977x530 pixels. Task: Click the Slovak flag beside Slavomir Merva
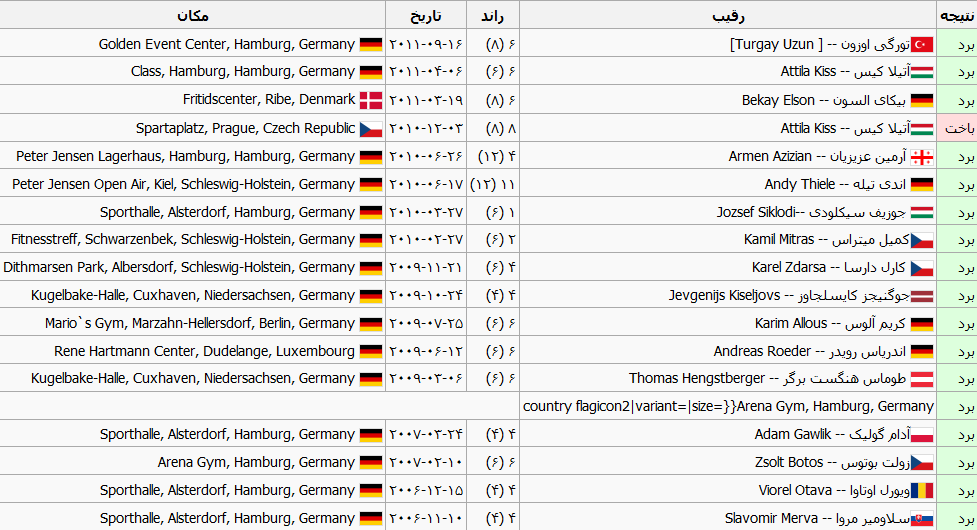click(921, 518)
